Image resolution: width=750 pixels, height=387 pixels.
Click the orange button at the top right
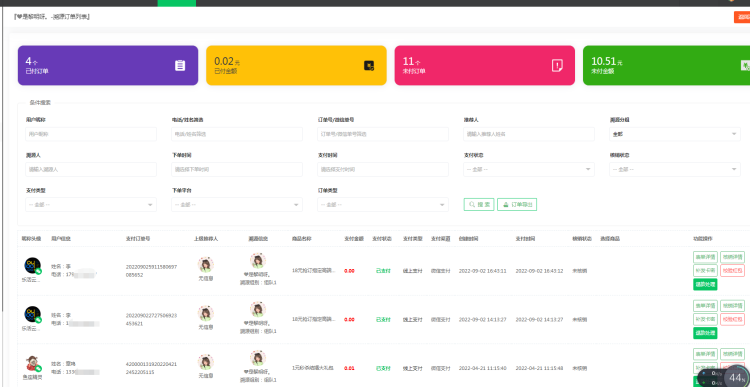pyautogui.click(x=742, y=17)
